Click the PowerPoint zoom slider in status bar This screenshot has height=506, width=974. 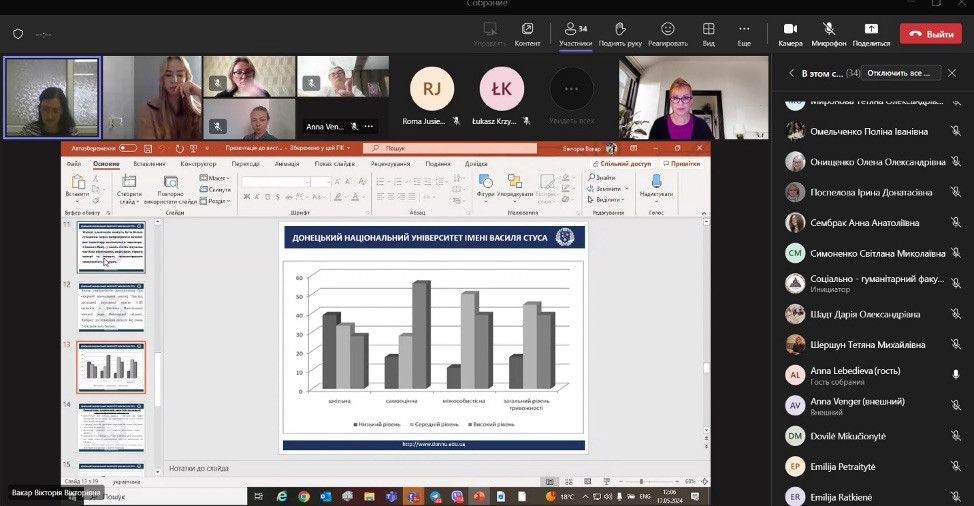point(641,481)
